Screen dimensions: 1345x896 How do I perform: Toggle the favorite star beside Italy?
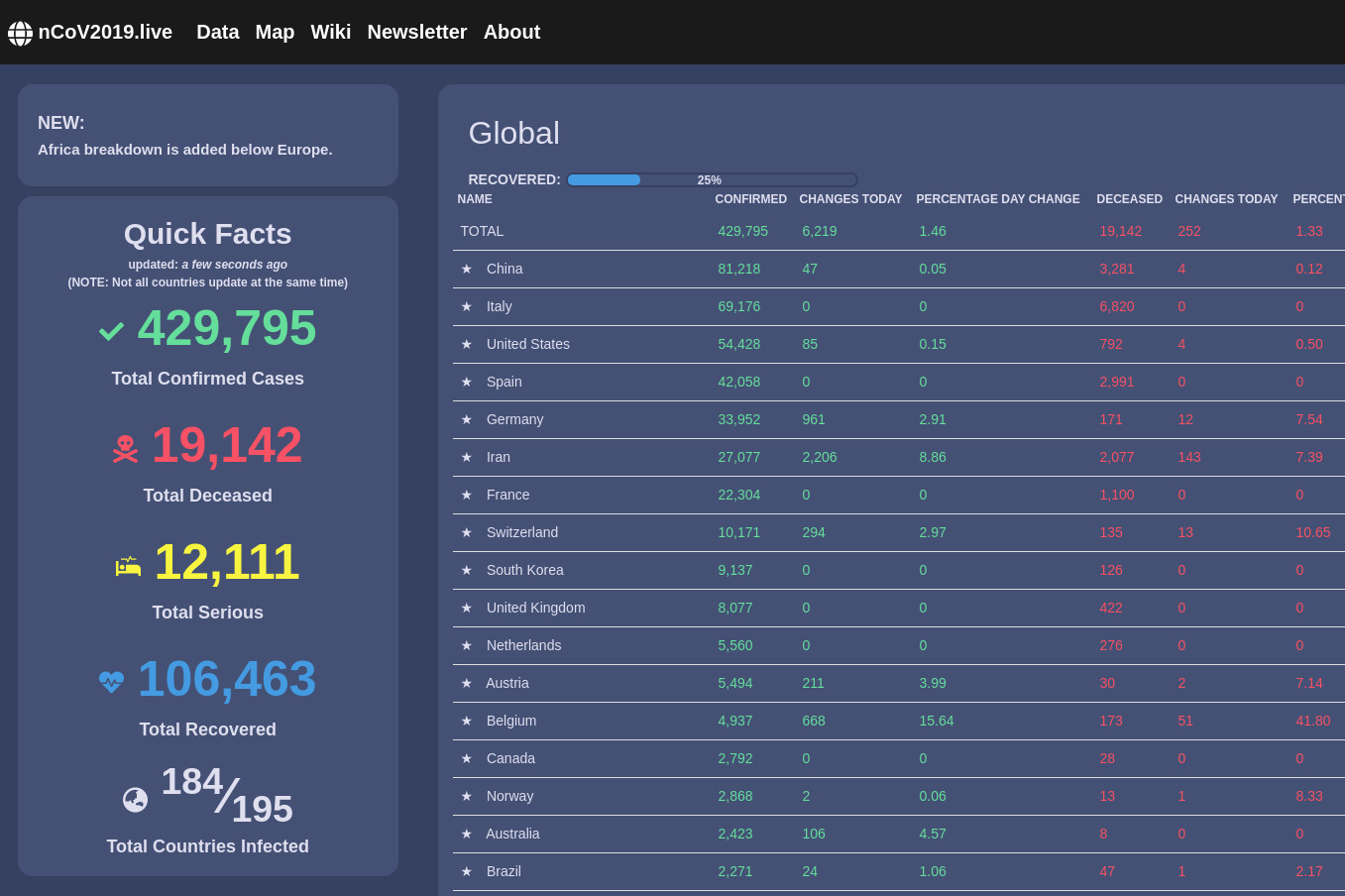467,306
